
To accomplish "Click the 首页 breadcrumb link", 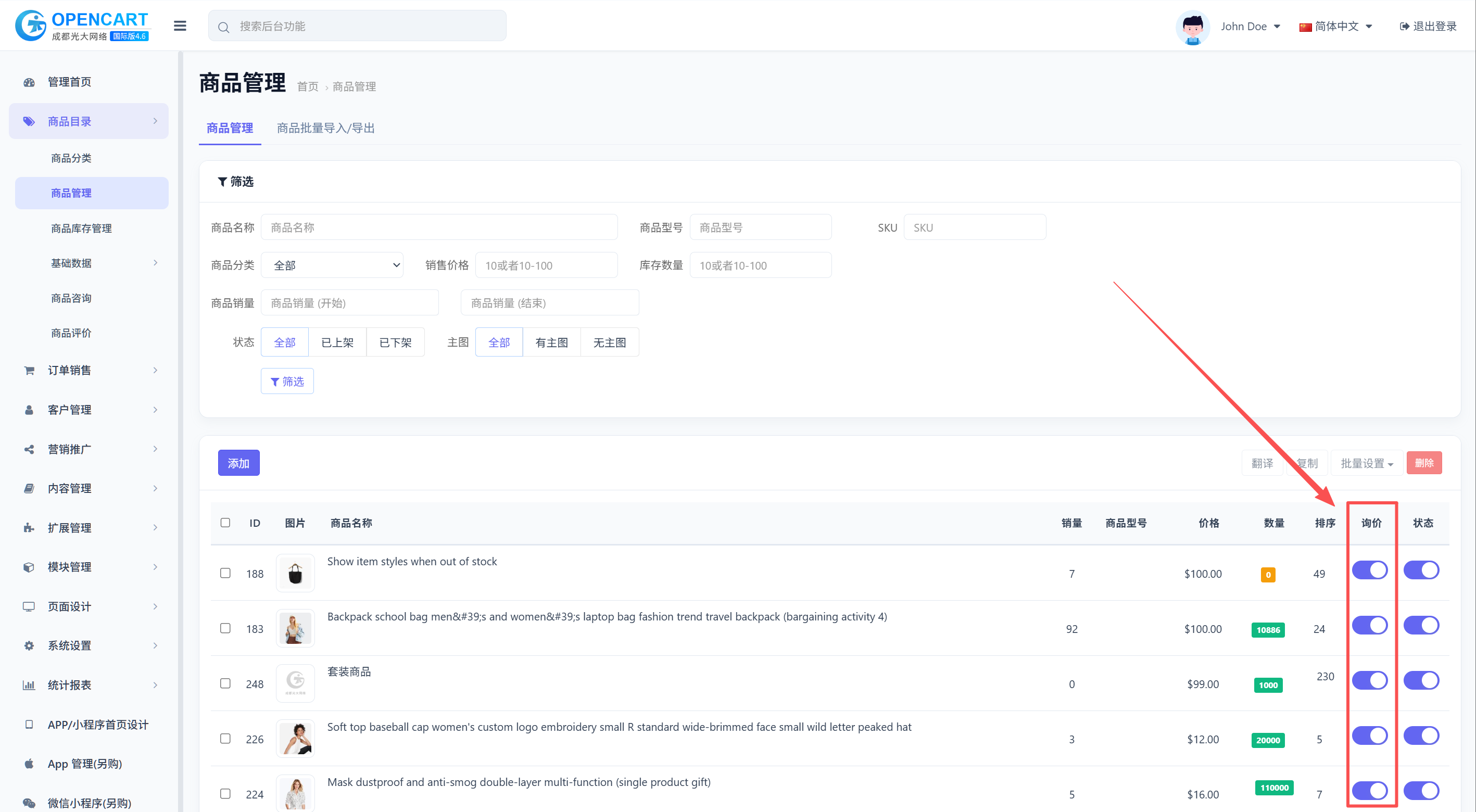I will [308, 86].
